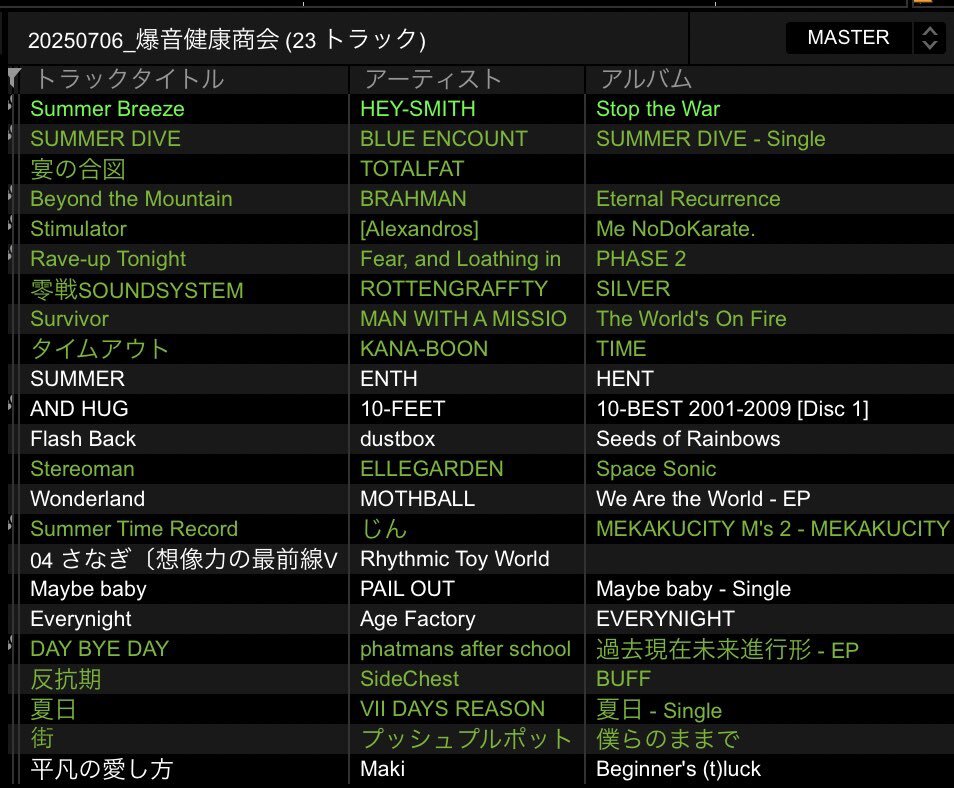Click album Stop the War
The image size is (954, 788).
pos(658,109)
